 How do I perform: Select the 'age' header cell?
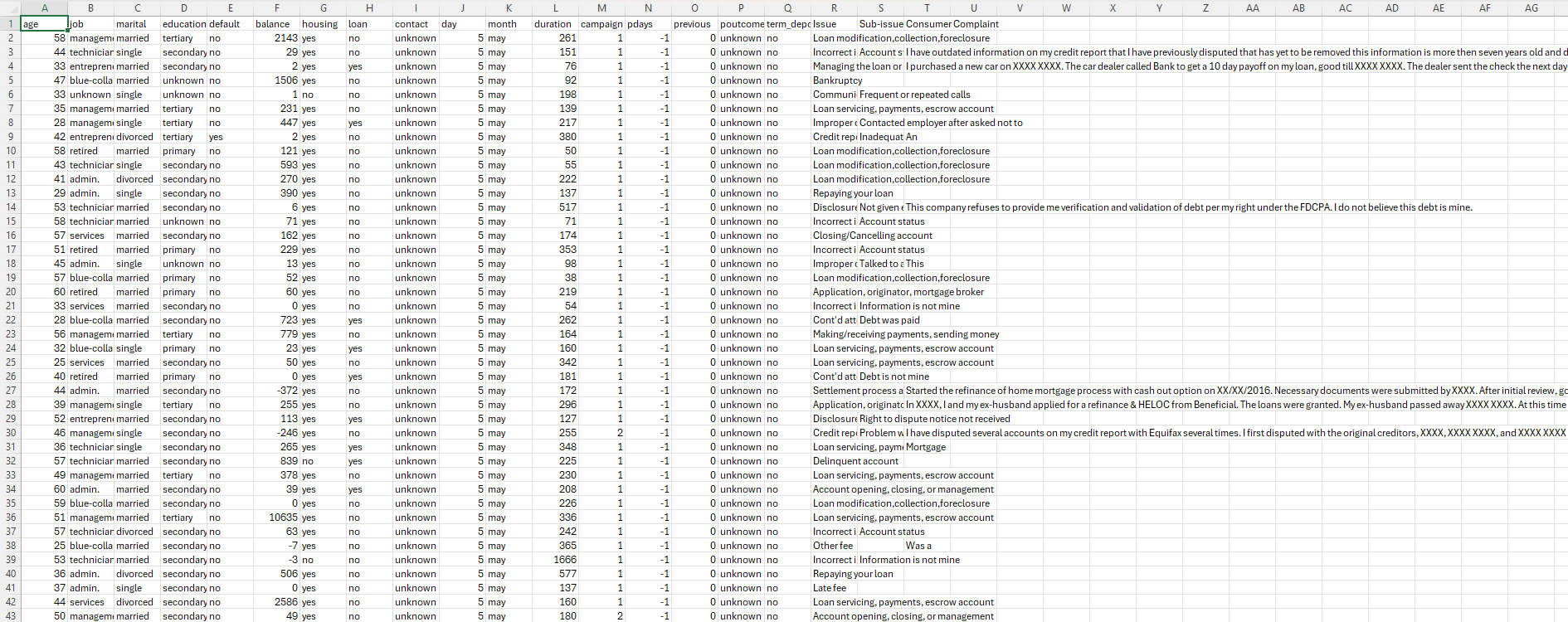point(44,24)
